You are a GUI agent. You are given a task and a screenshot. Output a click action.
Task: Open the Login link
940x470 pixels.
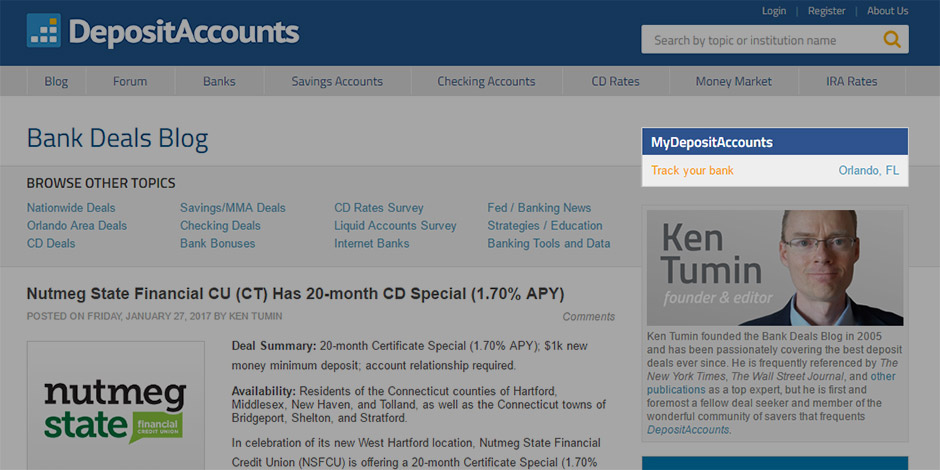point(774,11)
